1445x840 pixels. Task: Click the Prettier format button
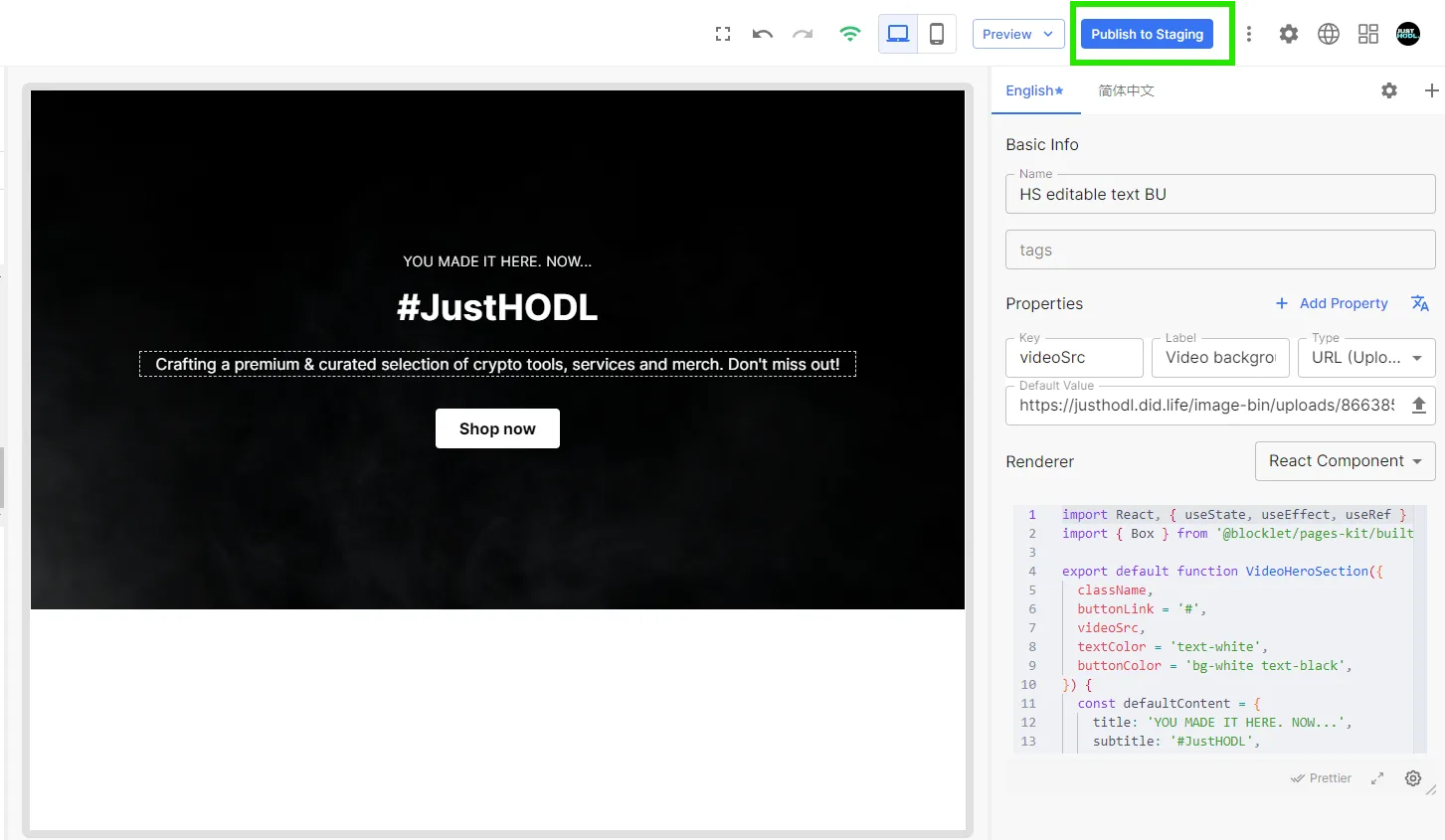1321,778
